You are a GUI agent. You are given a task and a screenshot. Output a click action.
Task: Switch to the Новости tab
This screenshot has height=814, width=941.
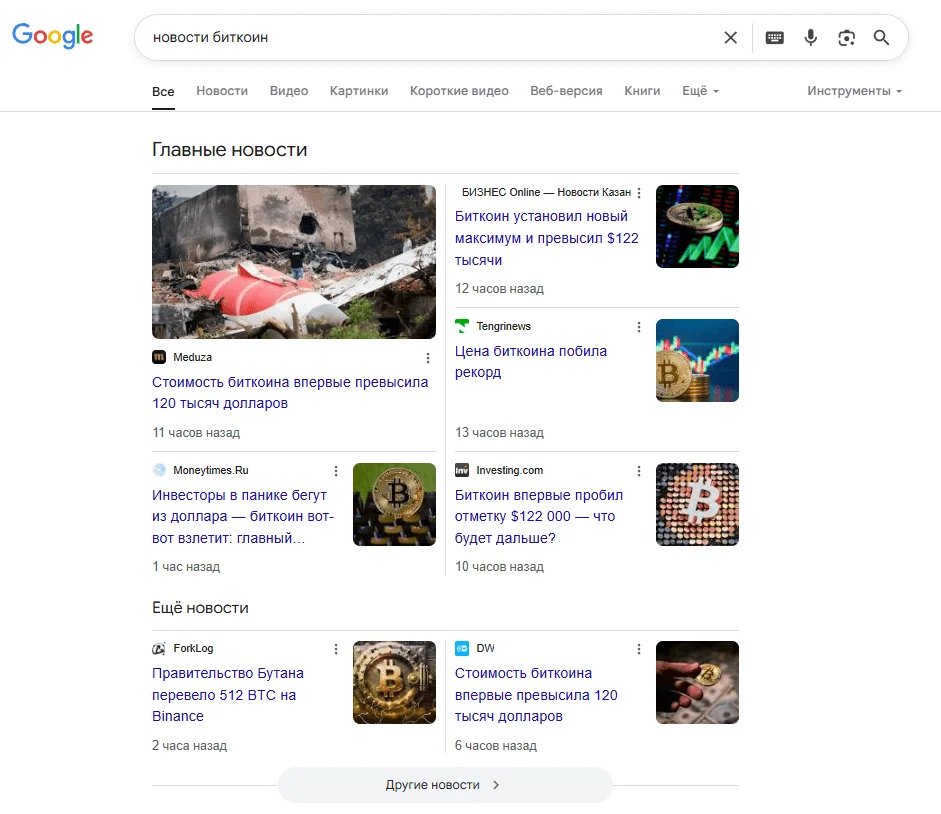click(222, 91)
